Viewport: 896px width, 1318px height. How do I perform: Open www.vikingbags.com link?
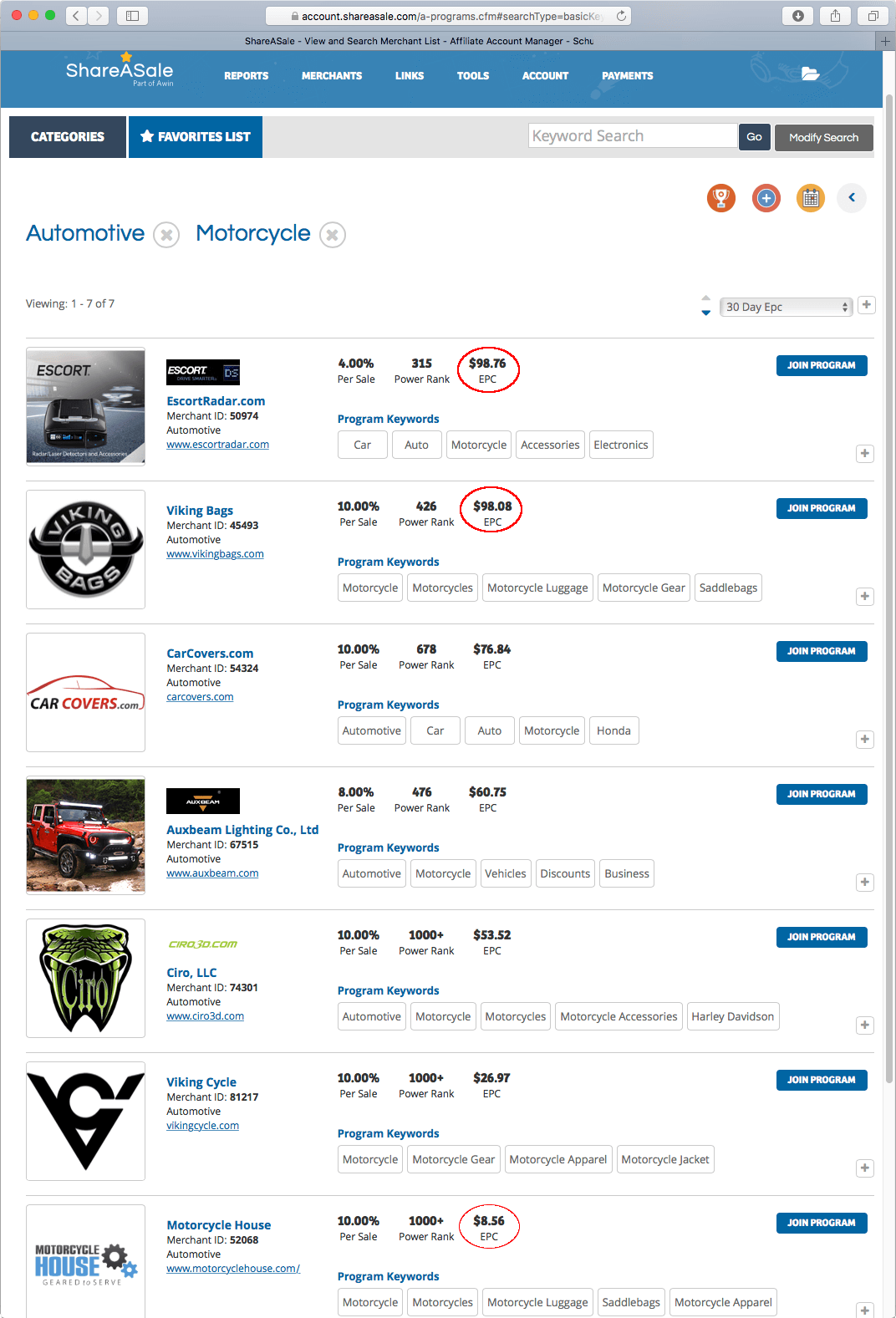(x=215, y=554)
